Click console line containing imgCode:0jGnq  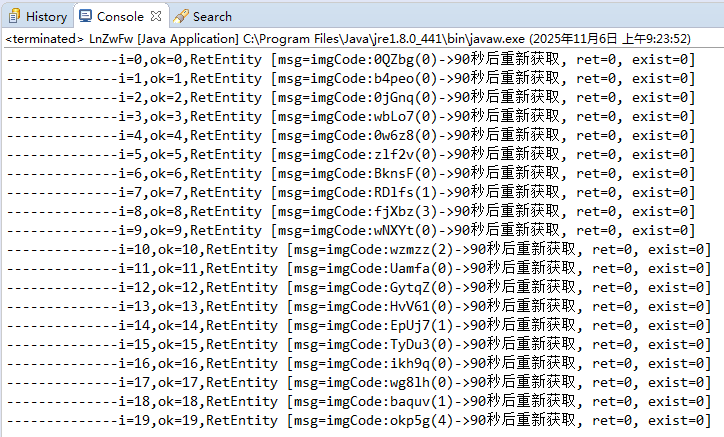[351, 97]
